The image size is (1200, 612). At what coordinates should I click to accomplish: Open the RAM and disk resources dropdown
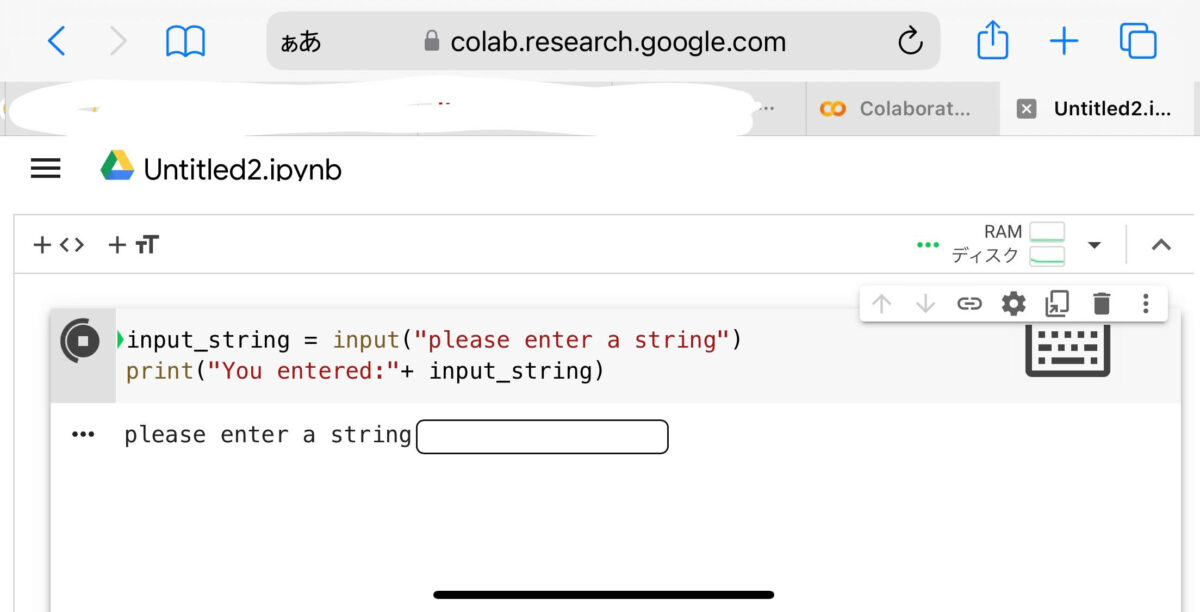pyautogui.click(x=1094, y=243)
